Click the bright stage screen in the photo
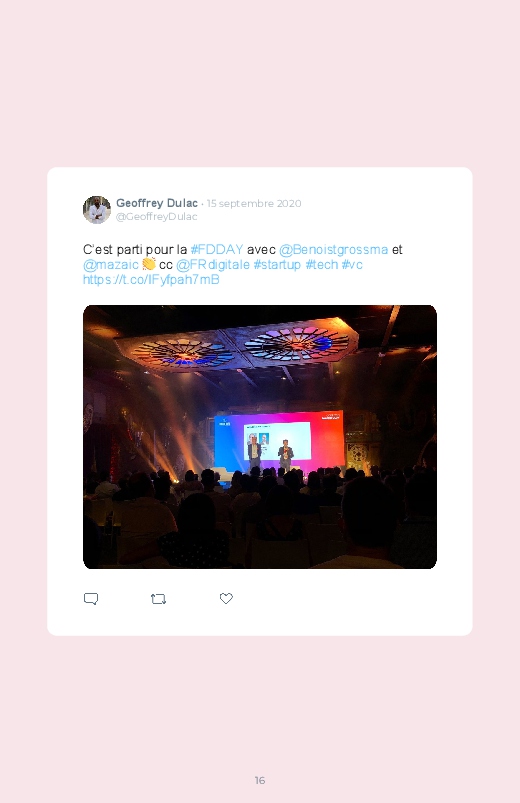Screen dimensions: 520x803 279,439
